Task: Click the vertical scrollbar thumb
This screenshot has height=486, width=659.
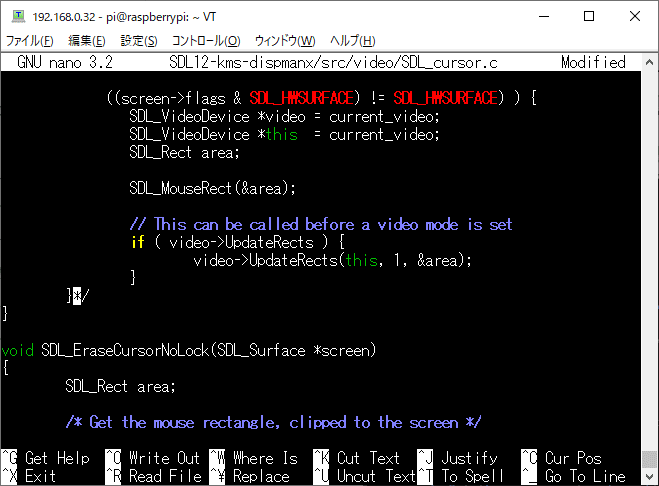Action: pyautogui.click(x=649, y=460)
